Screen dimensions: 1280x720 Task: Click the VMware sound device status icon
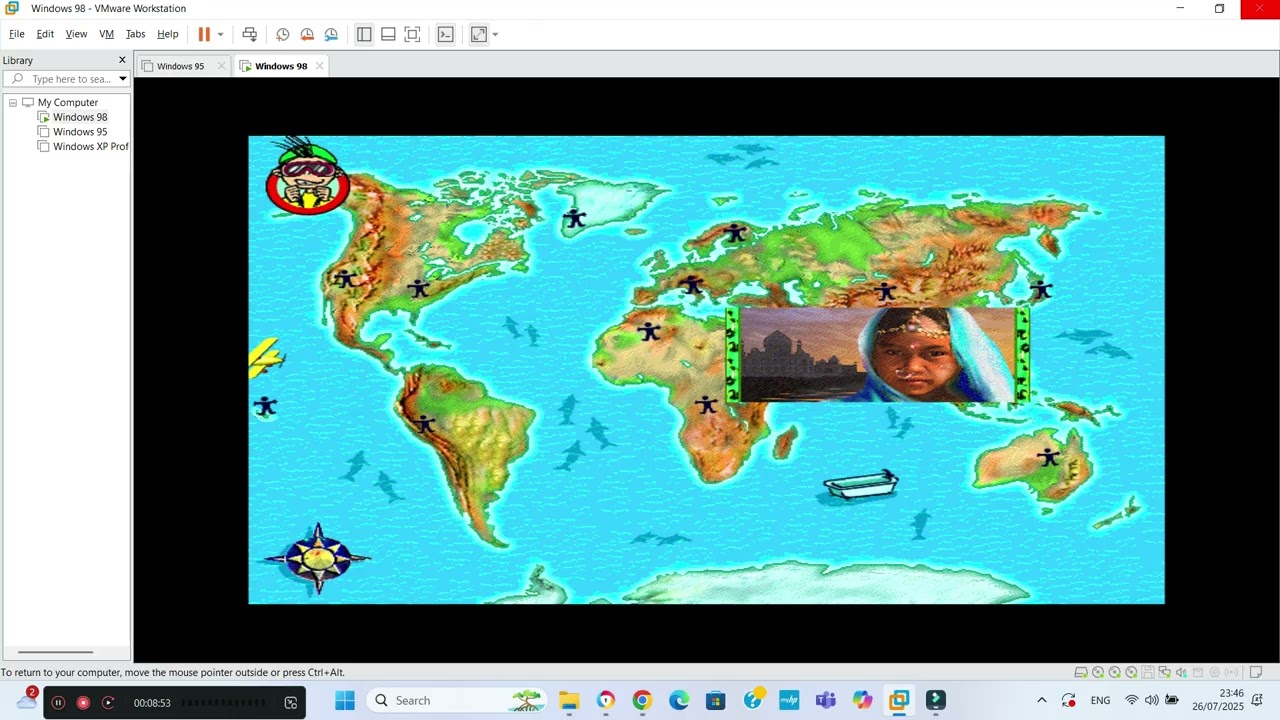click(x=1181, y=672)
